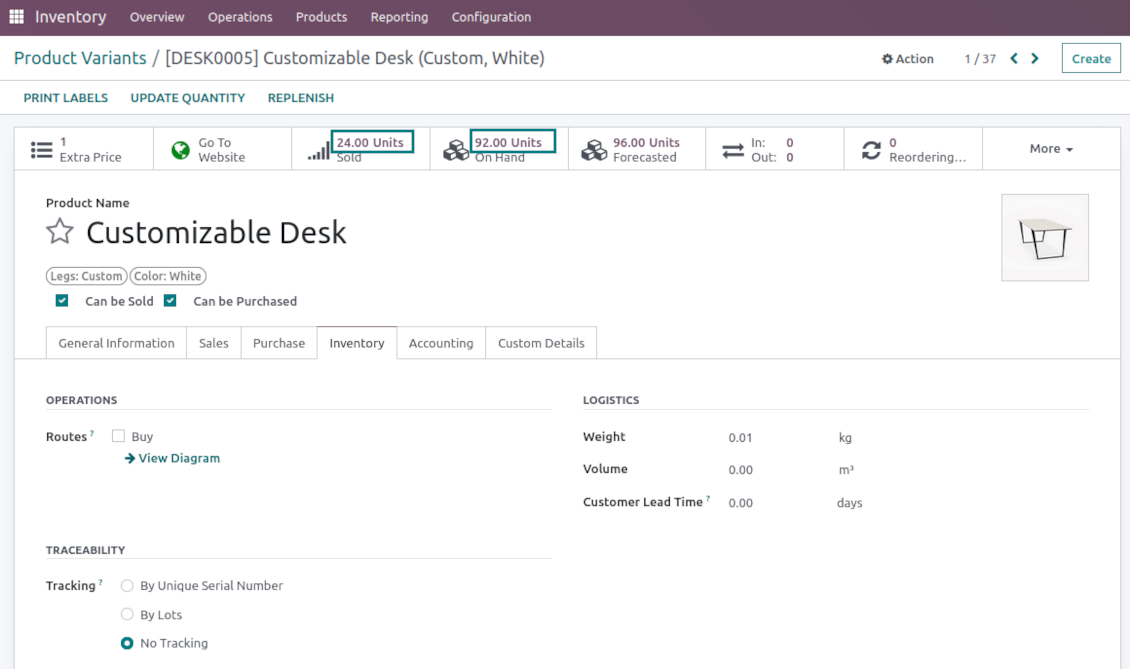Enable the Buy route checkbox
Image resolution: width=1130 pixels, height=669 pixels.
point(118,436)
